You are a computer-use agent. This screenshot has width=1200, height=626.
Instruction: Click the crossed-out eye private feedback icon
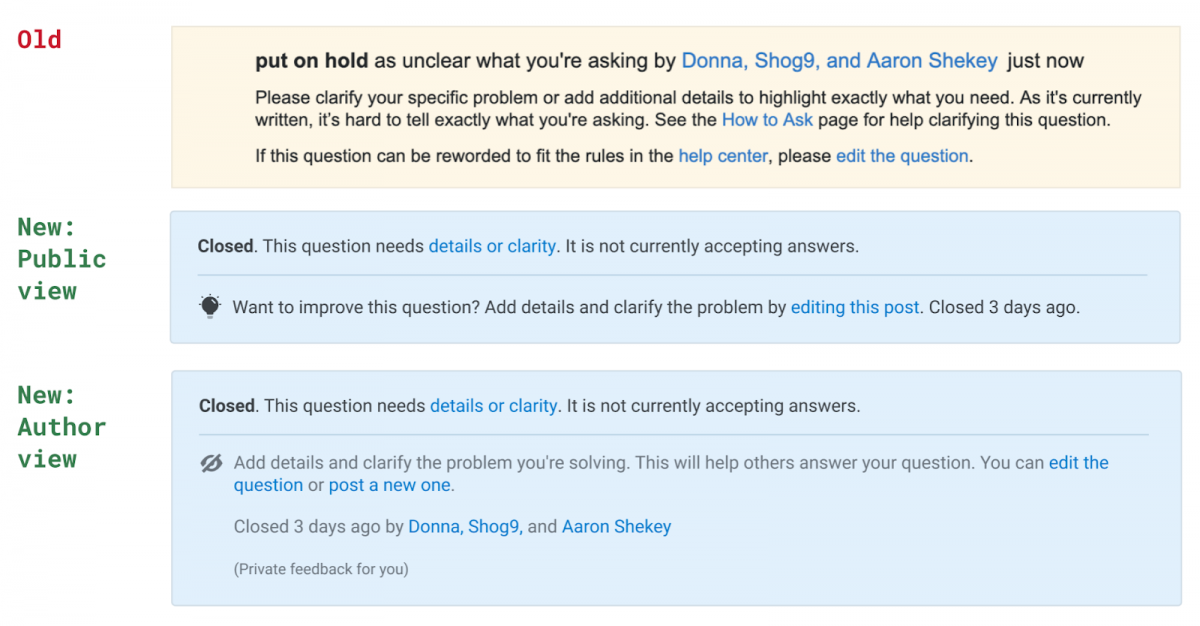[x=210, y=463]
